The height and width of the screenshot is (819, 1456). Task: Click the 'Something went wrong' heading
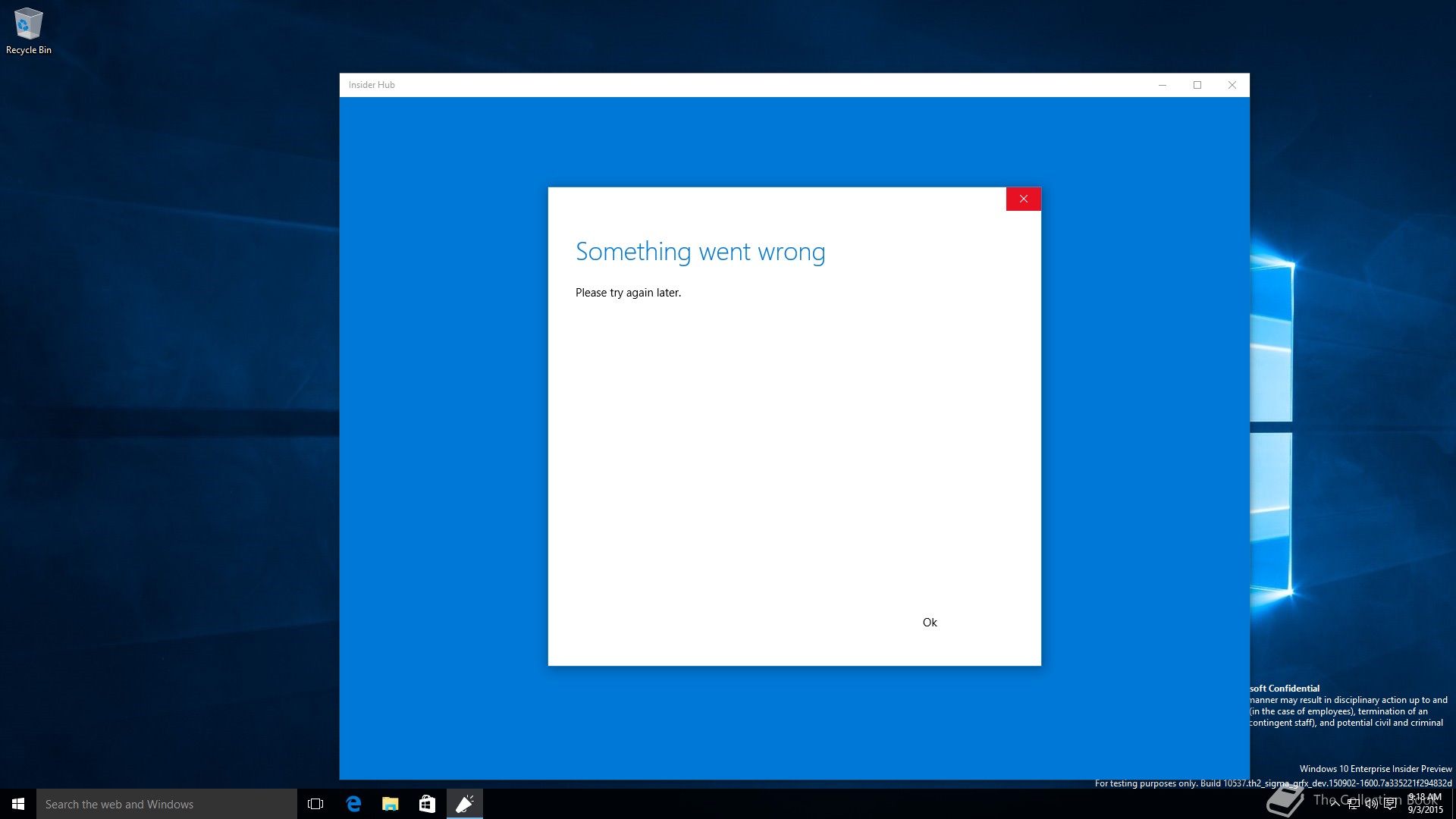click(x=700, y=252)
